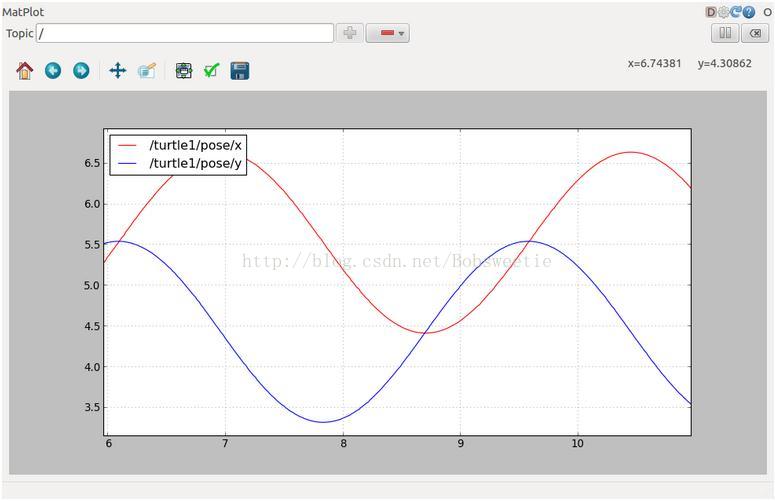The width and height of the screenshot is (775, 501).
Task: Focus the Topic input field
Action: click(x=185, y=33)
